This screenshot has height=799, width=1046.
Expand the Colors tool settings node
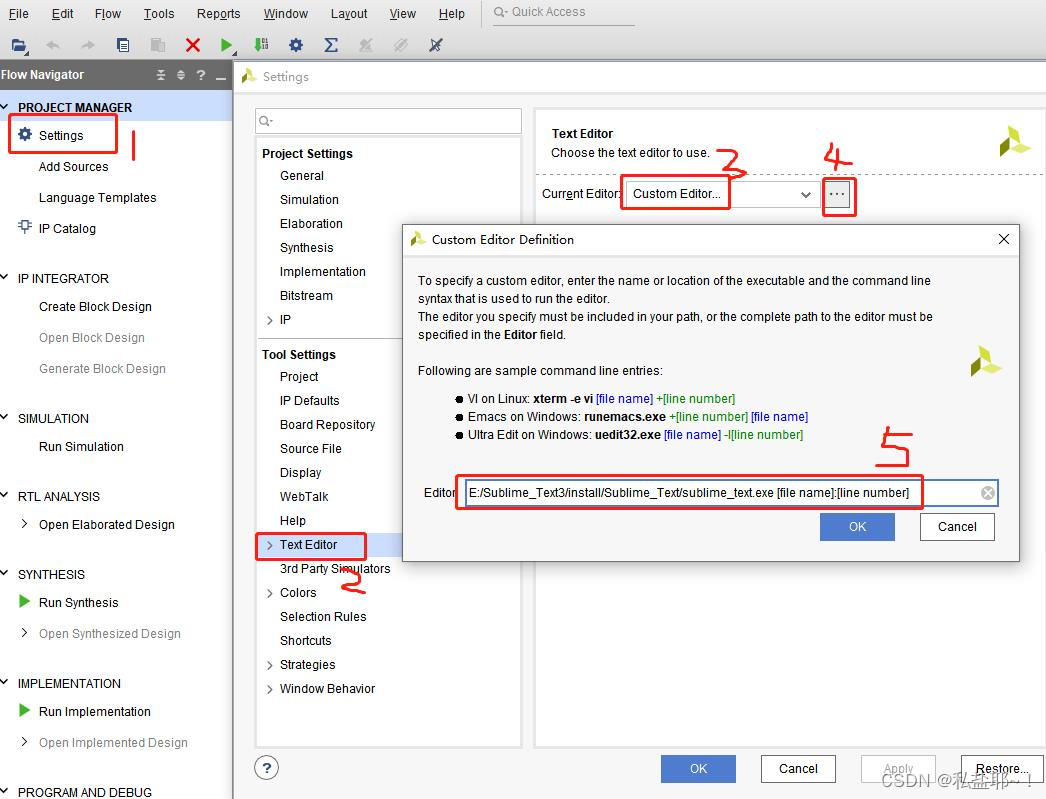pos(270,593)
